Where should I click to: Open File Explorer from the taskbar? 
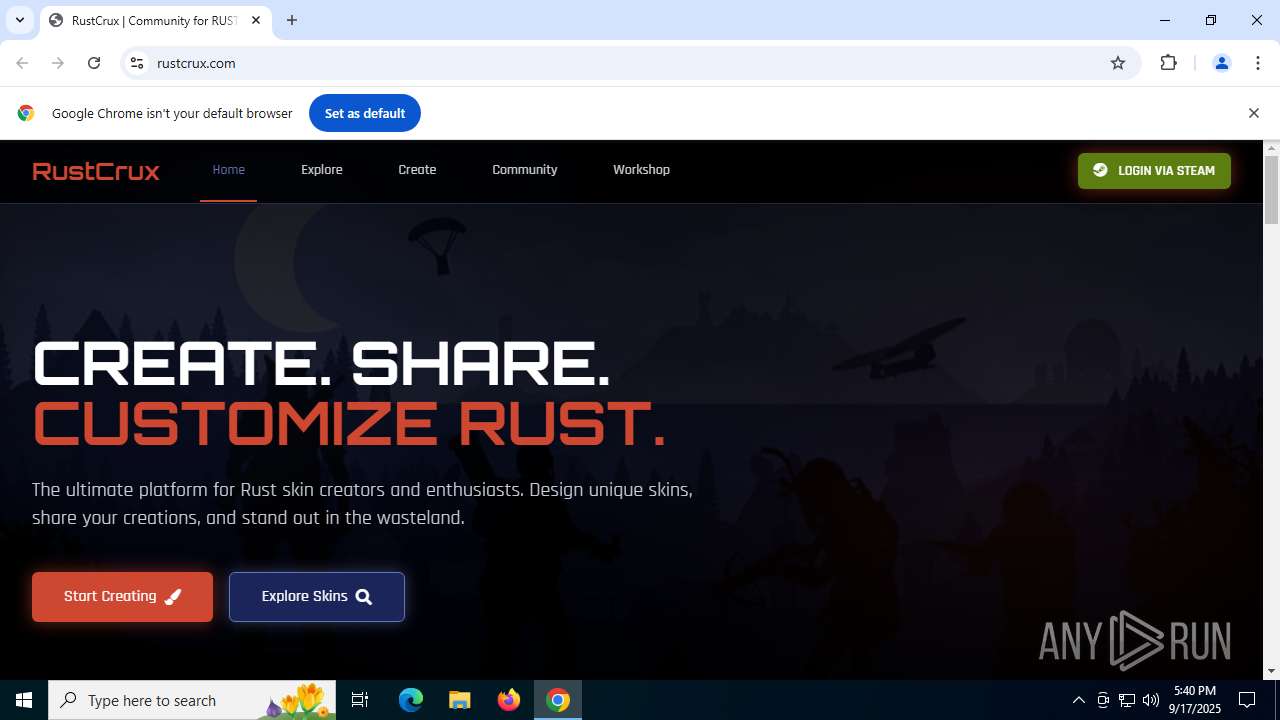(459, 700)
